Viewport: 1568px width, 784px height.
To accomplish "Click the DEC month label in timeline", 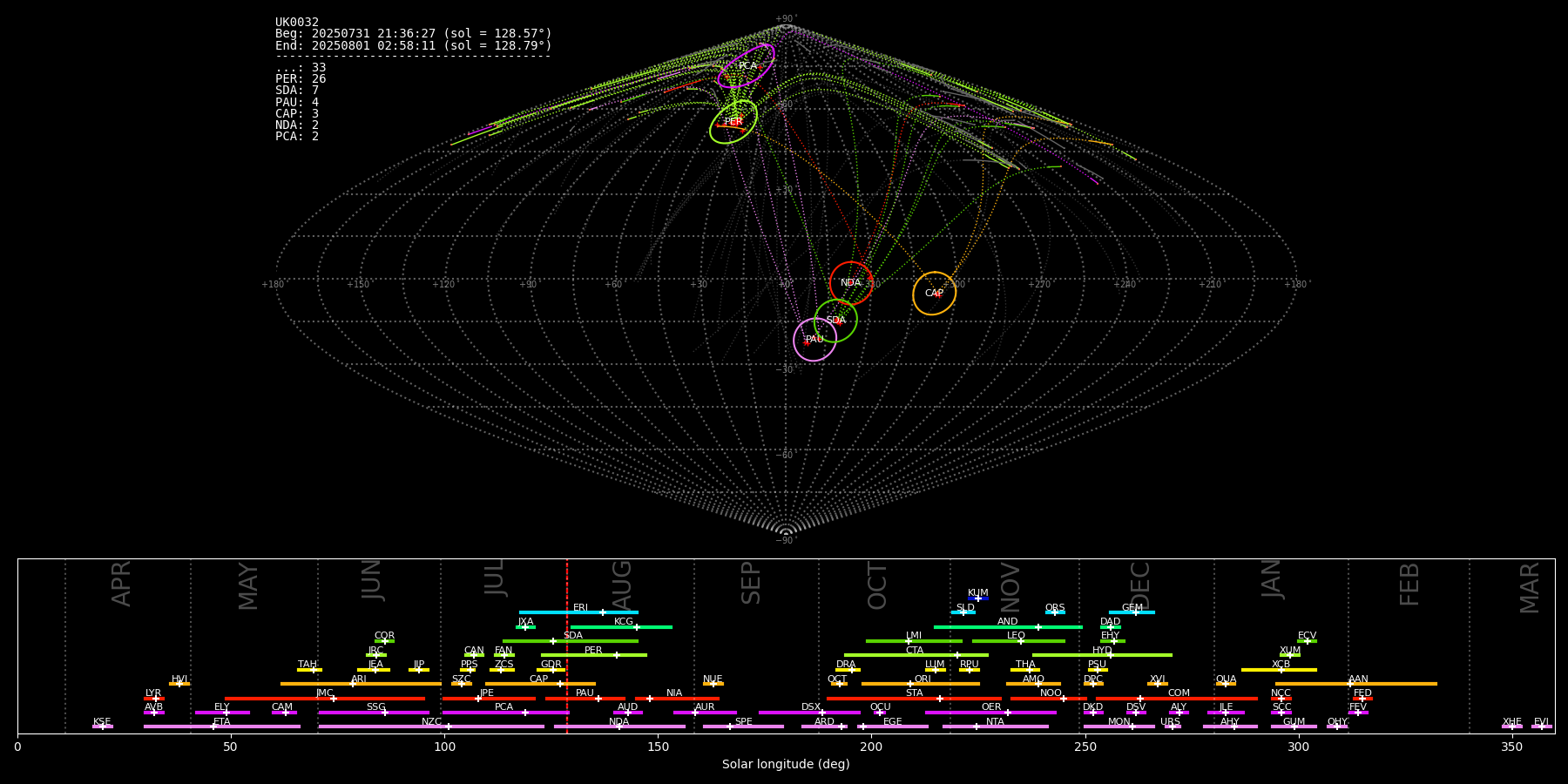I will pos(1140,585).
